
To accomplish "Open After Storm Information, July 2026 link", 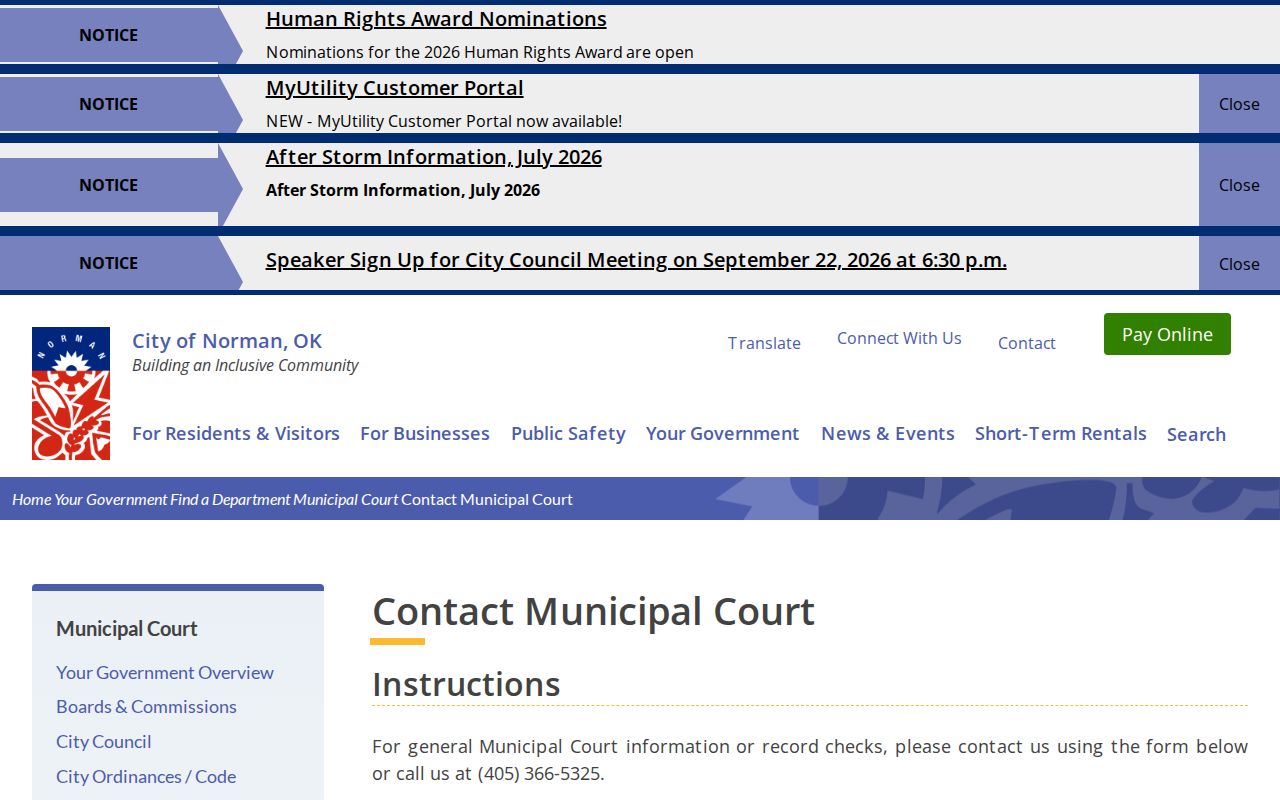I will [x=434, y=157].
